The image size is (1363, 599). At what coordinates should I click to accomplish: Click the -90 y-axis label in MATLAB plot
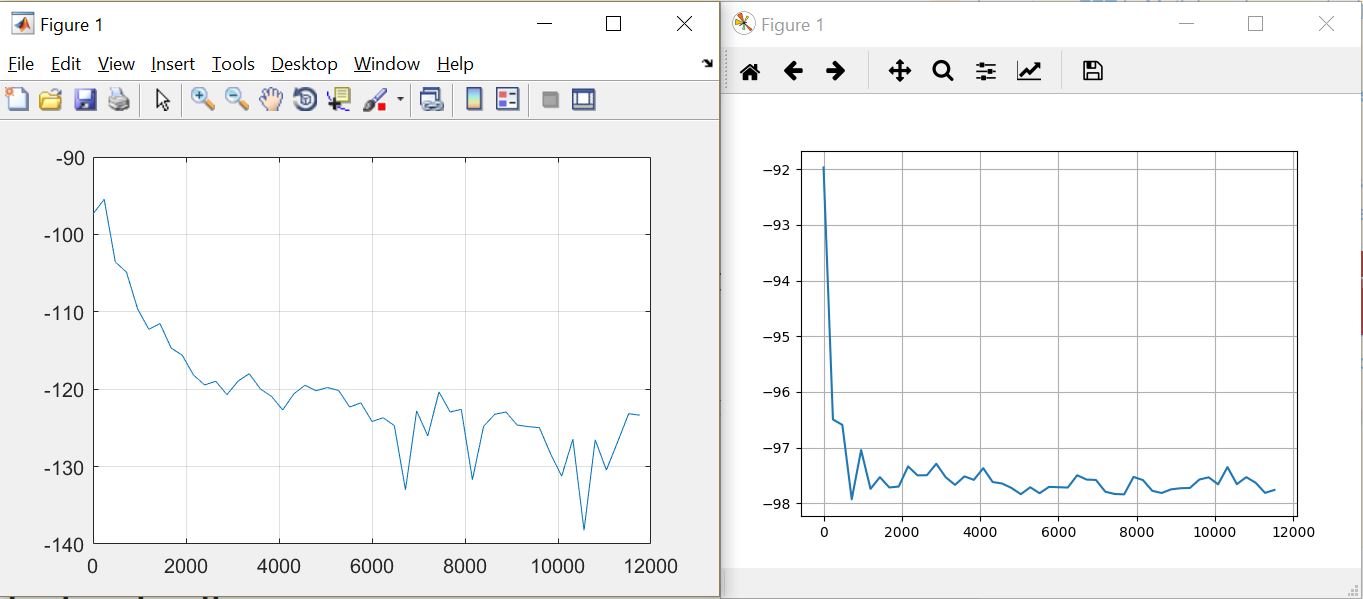click(70, 158)
